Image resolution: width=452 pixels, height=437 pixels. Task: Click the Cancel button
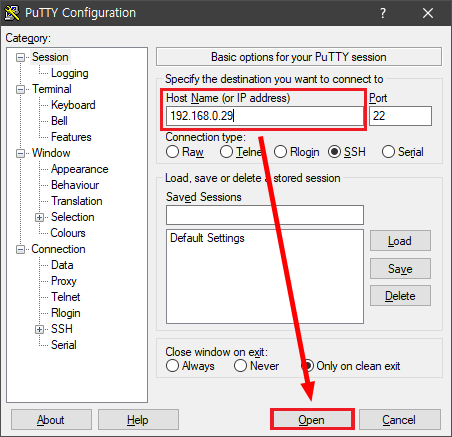399,420
